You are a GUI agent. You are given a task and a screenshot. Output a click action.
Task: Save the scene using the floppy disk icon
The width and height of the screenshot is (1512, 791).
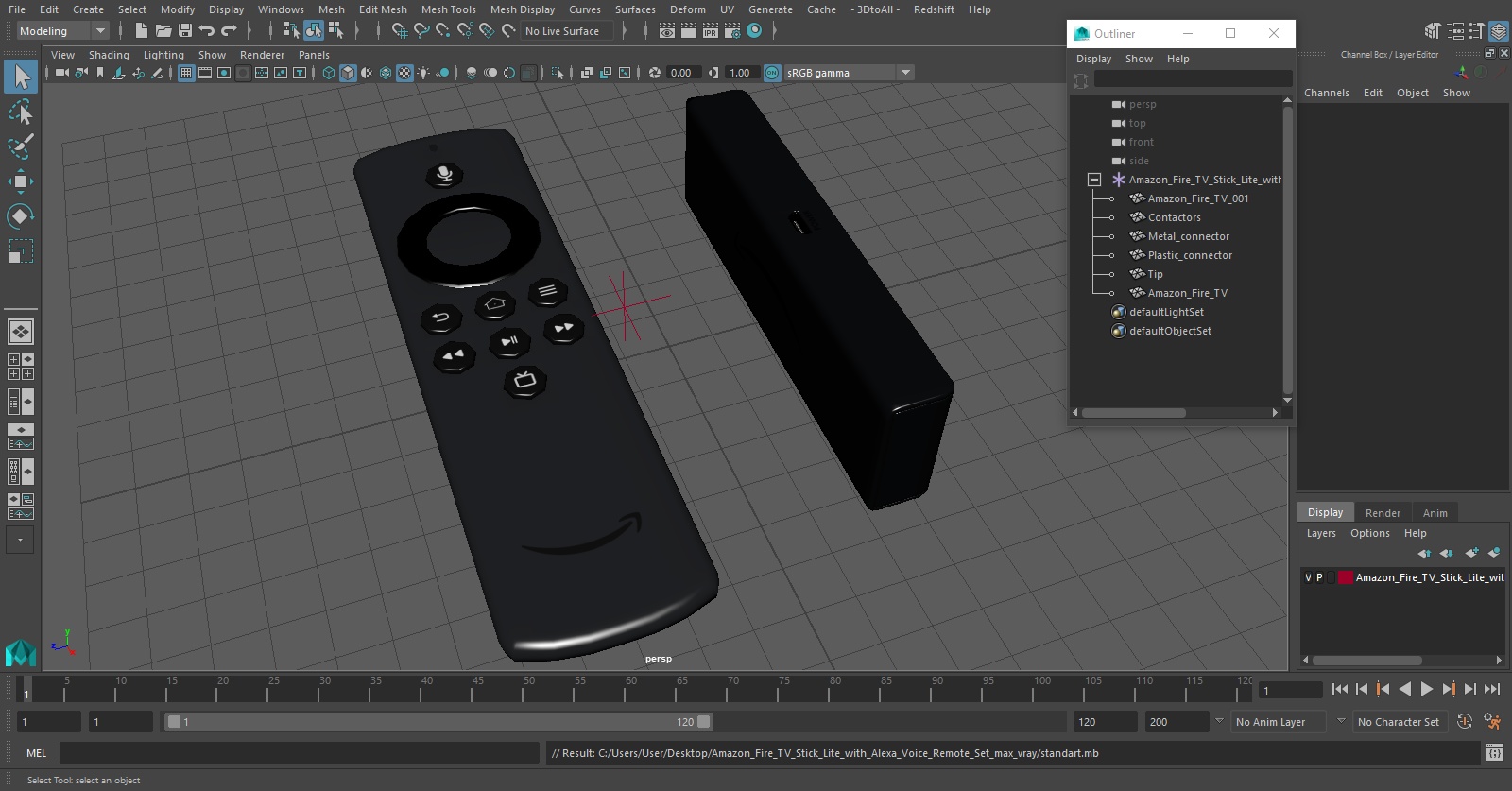coord(185,31)
